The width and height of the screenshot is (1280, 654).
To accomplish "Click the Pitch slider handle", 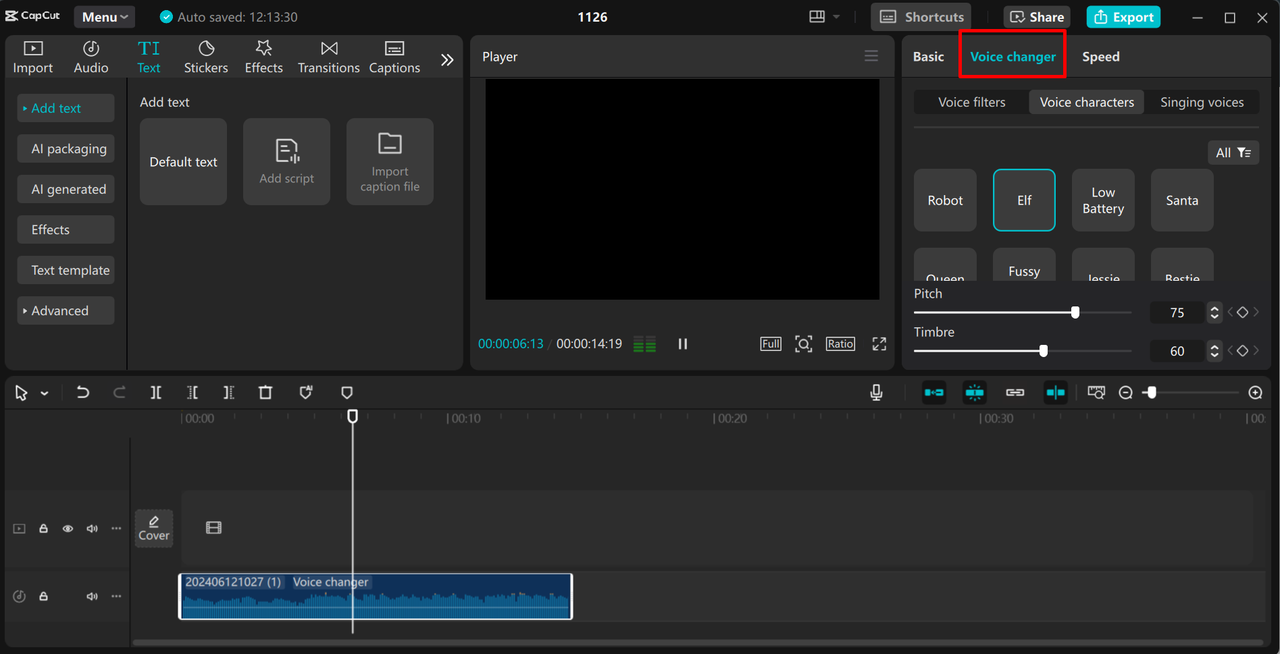I will coord(1075,313).
